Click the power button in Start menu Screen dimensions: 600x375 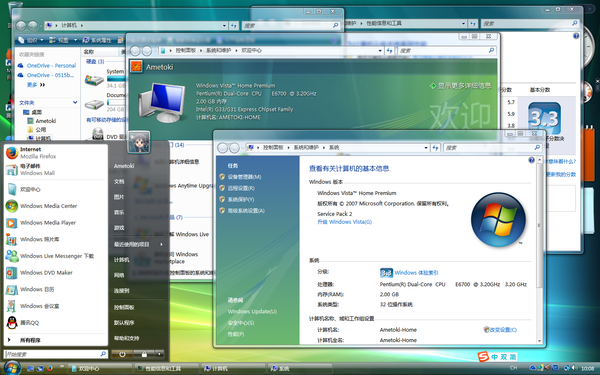point(122,354)
